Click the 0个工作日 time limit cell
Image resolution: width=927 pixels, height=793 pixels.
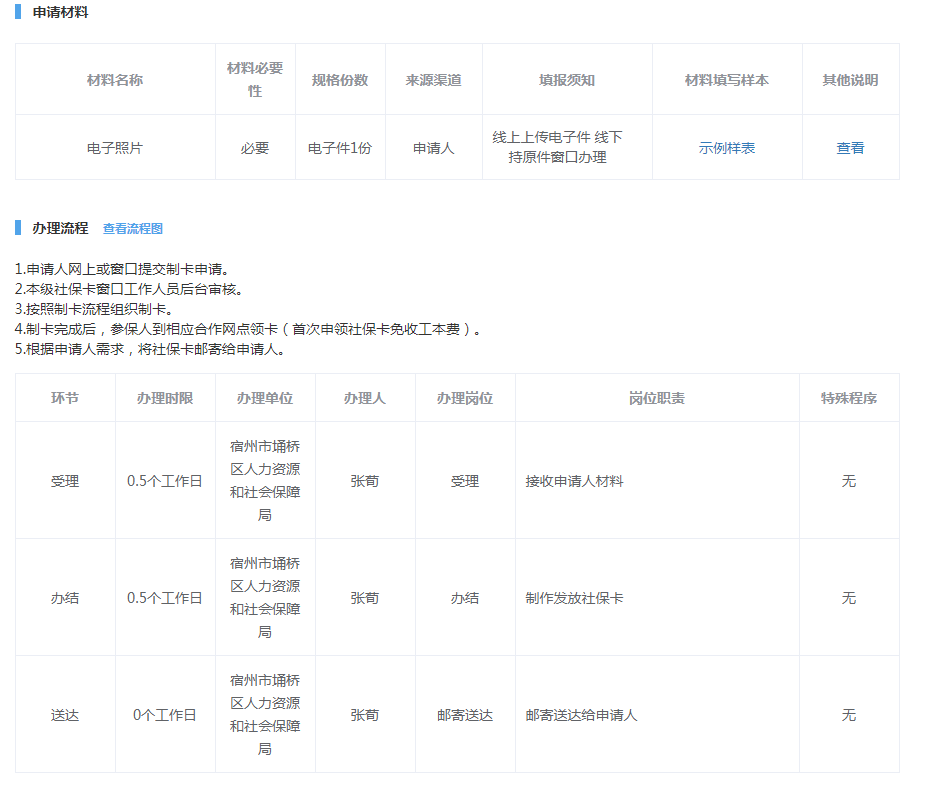[165, 715]
